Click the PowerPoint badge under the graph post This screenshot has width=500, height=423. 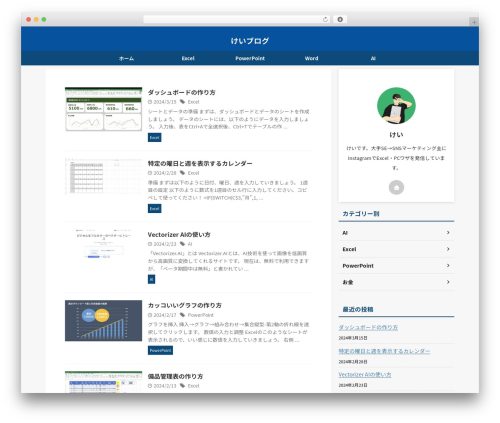pos(160,350)
